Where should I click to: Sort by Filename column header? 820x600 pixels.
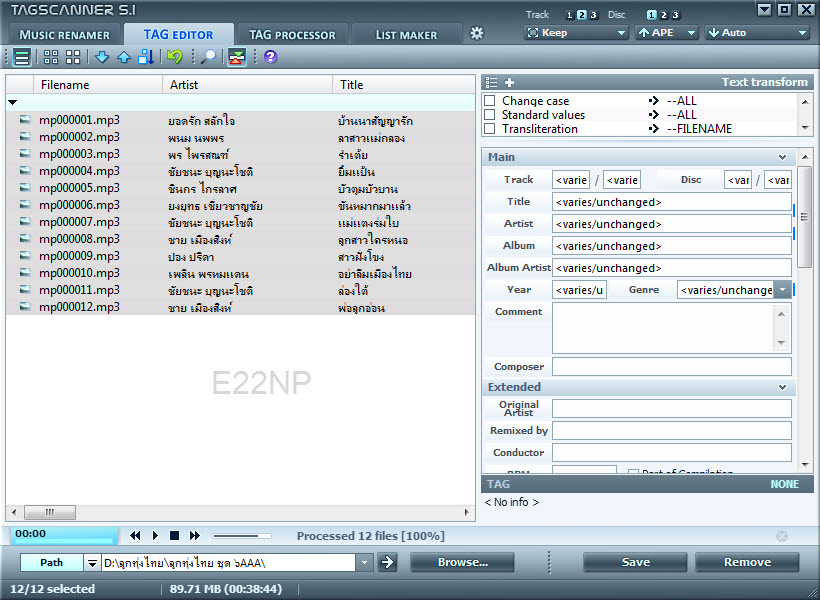tap(98, 85)
